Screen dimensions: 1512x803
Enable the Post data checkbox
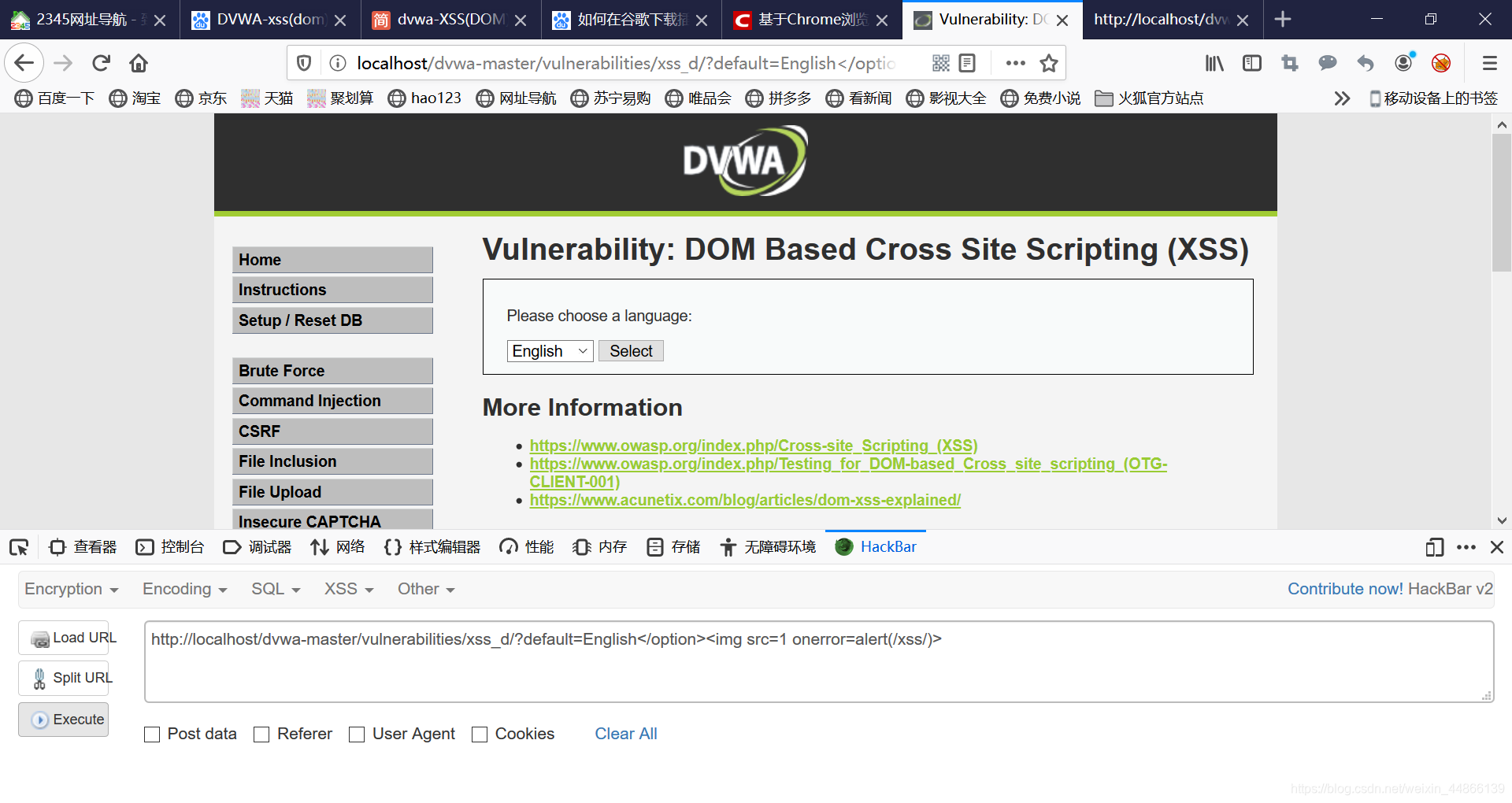pyautogui.click(x=152, y=735)
